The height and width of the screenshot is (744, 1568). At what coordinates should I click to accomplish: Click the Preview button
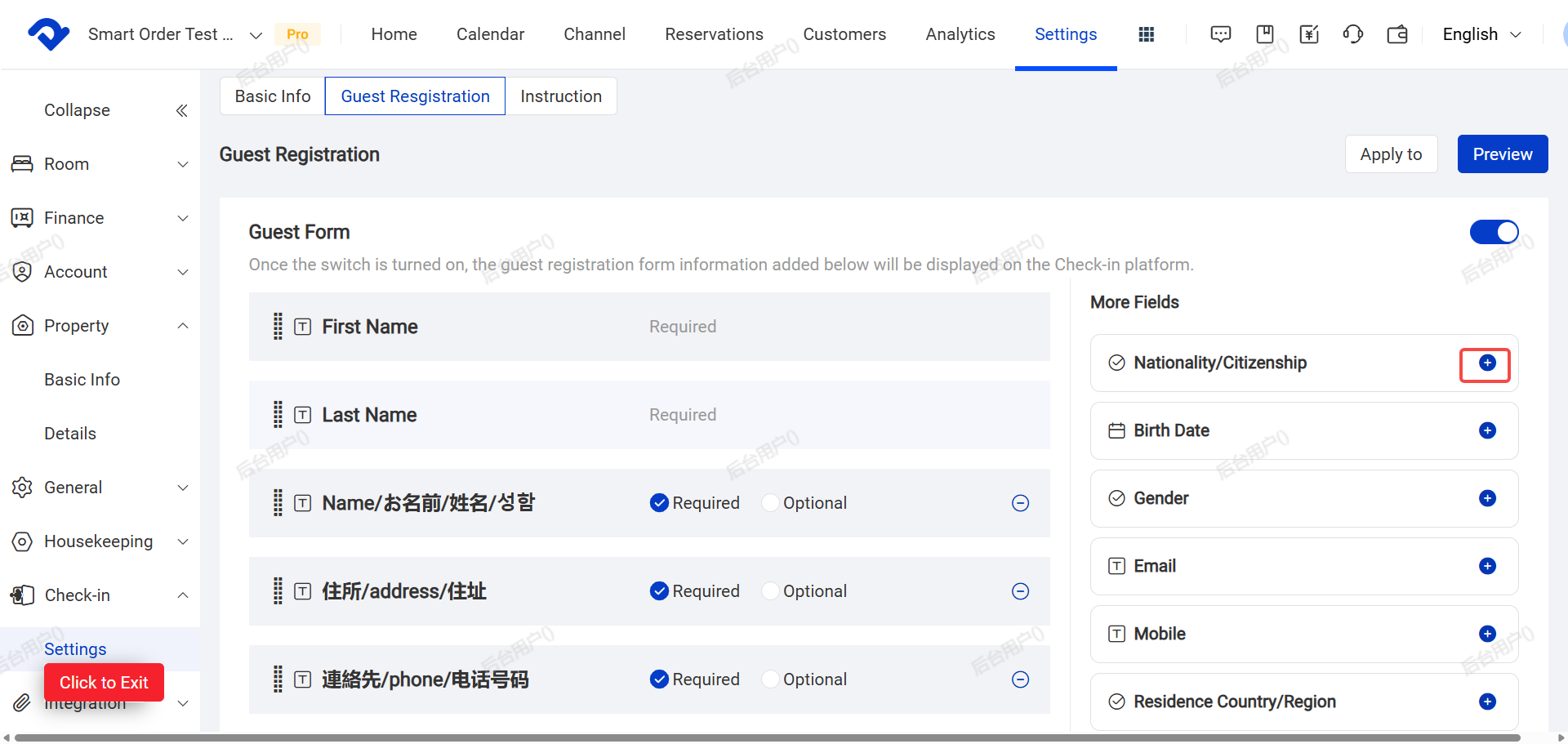click(1503, 154)
